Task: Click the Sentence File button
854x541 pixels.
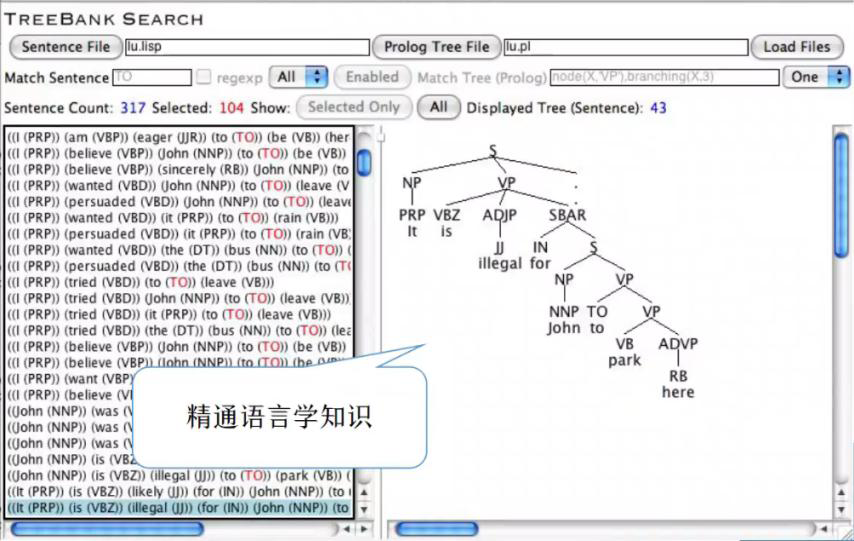Action: pos(66,47)
